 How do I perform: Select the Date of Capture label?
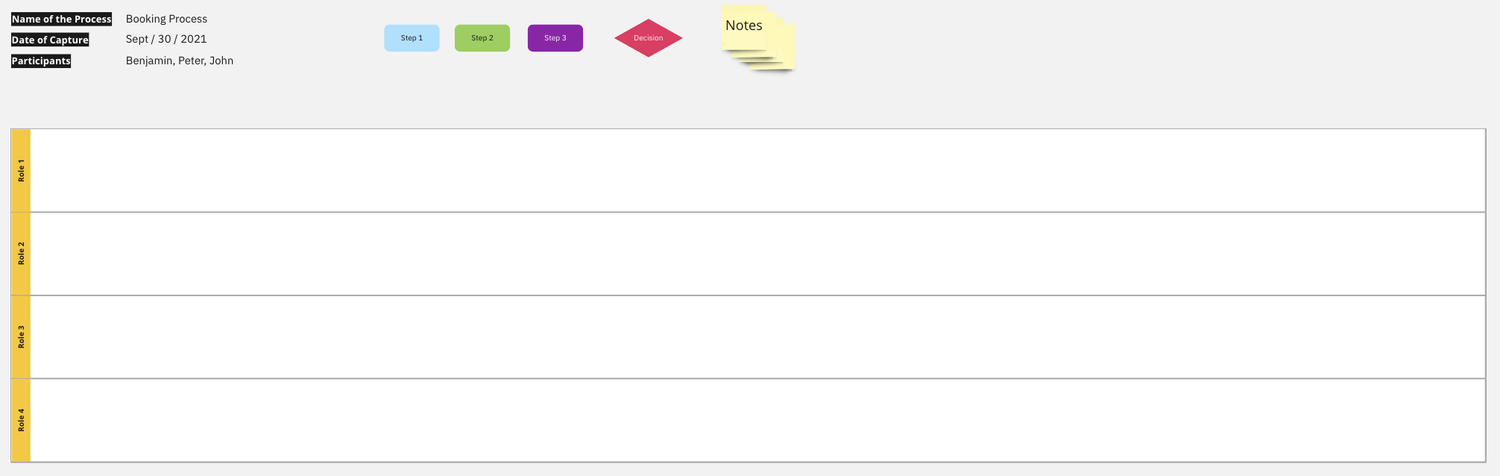[50, 40]
